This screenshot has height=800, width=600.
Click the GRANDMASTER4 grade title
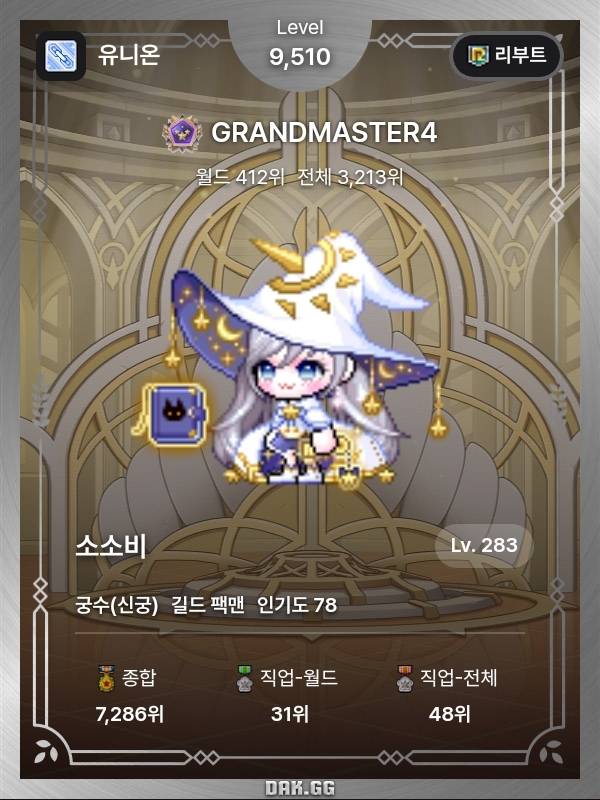(324, 133)
